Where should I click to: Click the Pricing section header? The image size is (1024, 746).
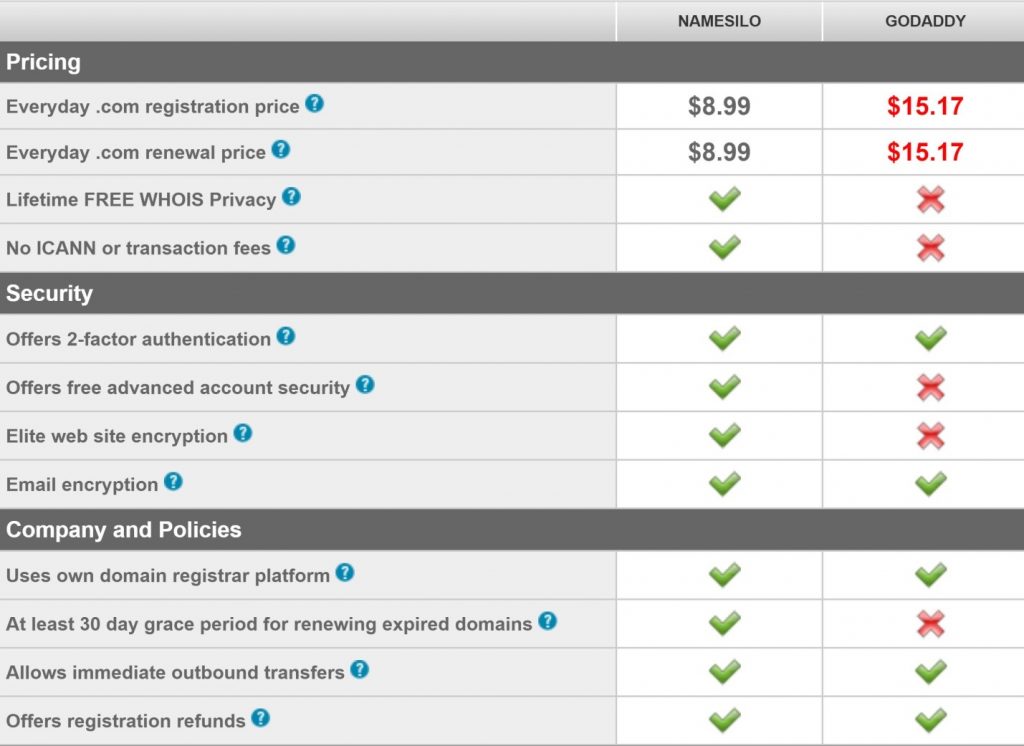pos(512,62)
